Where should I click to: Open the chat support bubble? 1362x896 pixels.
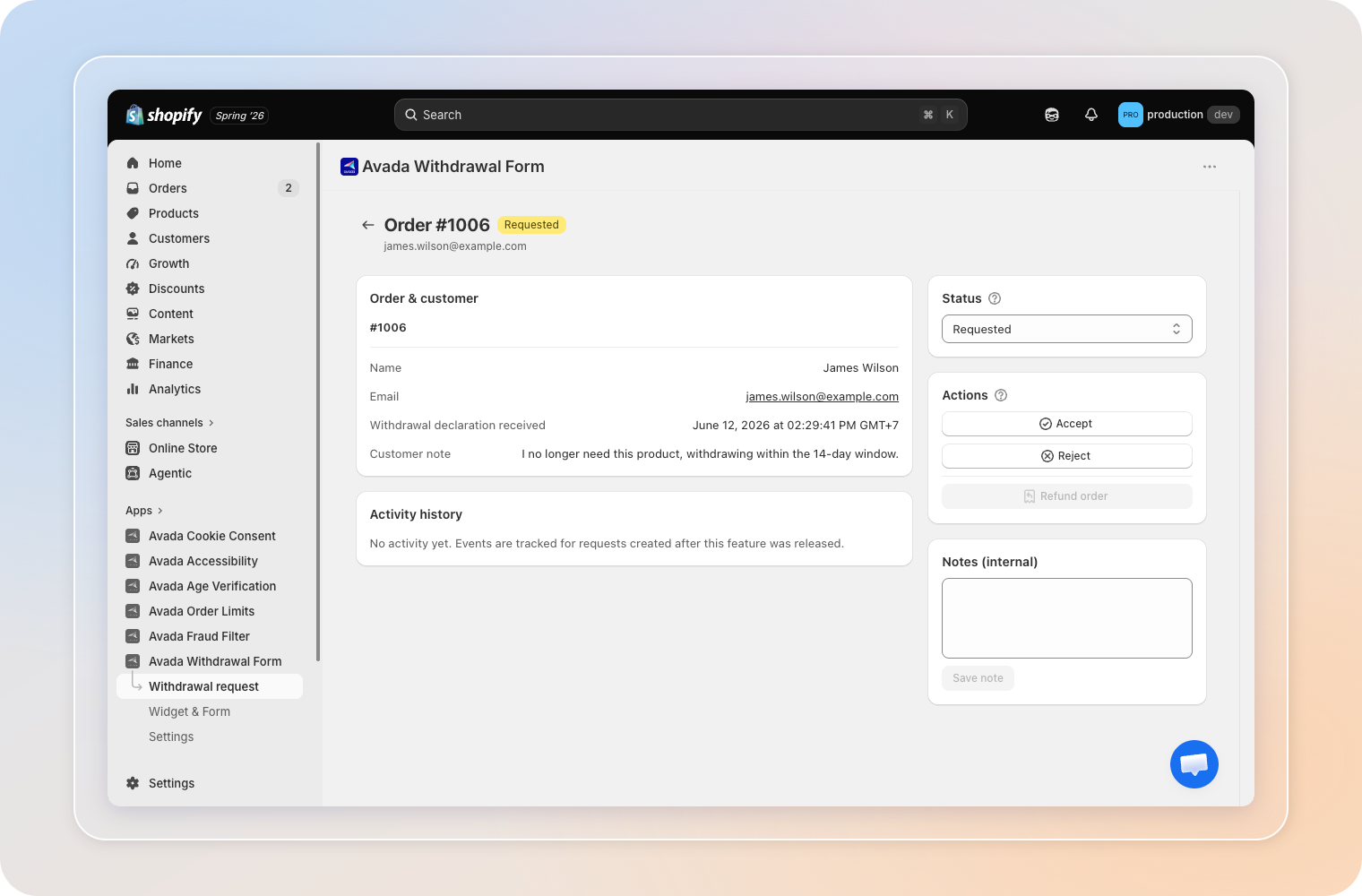point(1194,764)
